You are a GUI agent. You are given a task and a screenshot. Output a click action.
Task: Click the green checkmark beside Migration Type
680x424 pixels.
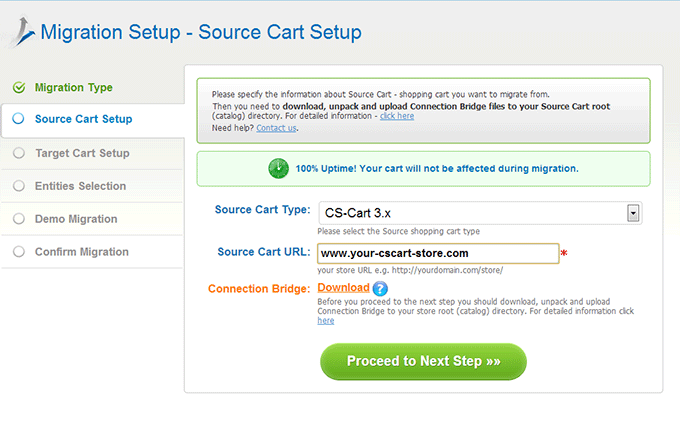coord(19,88)
